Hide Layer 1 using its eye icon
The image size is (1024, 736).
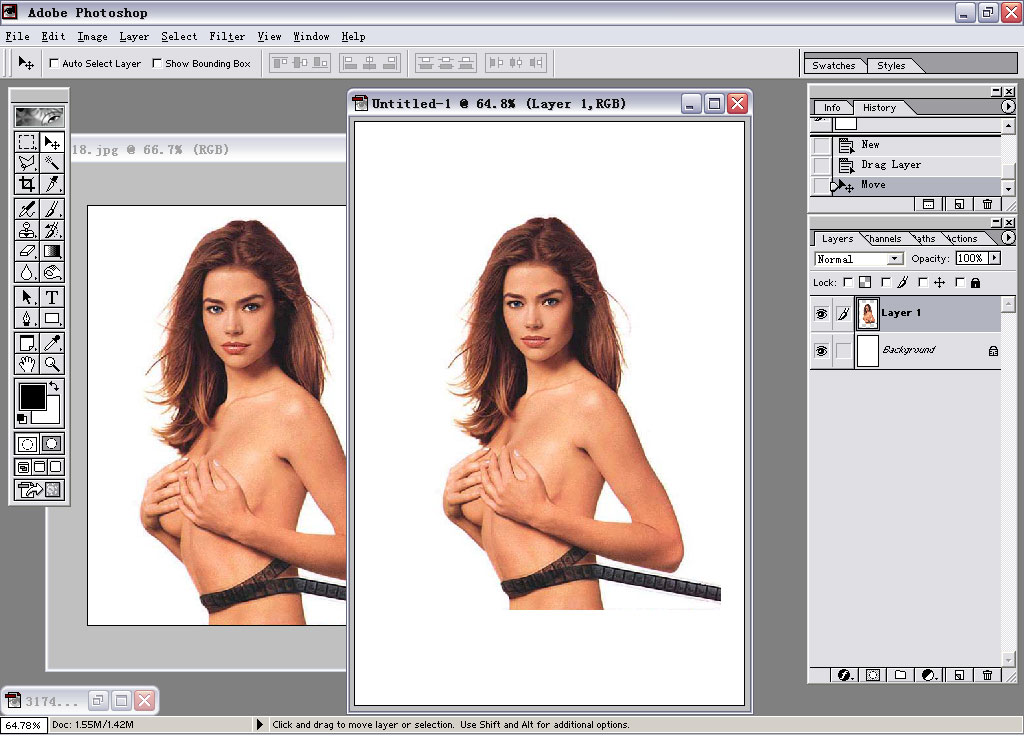(822, 313)
